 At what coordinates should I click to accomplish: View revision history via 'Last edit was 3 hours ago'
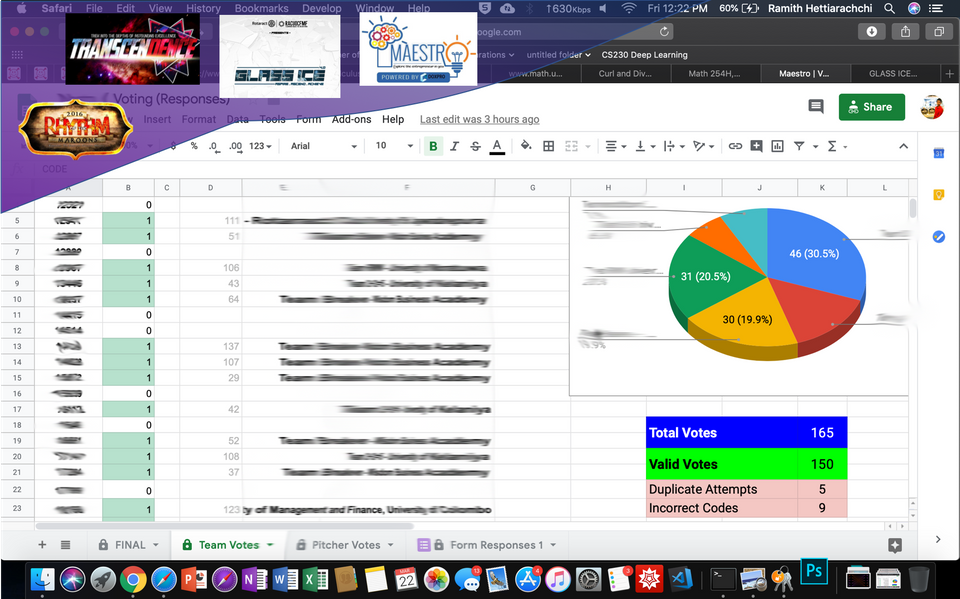pos(478,119)
